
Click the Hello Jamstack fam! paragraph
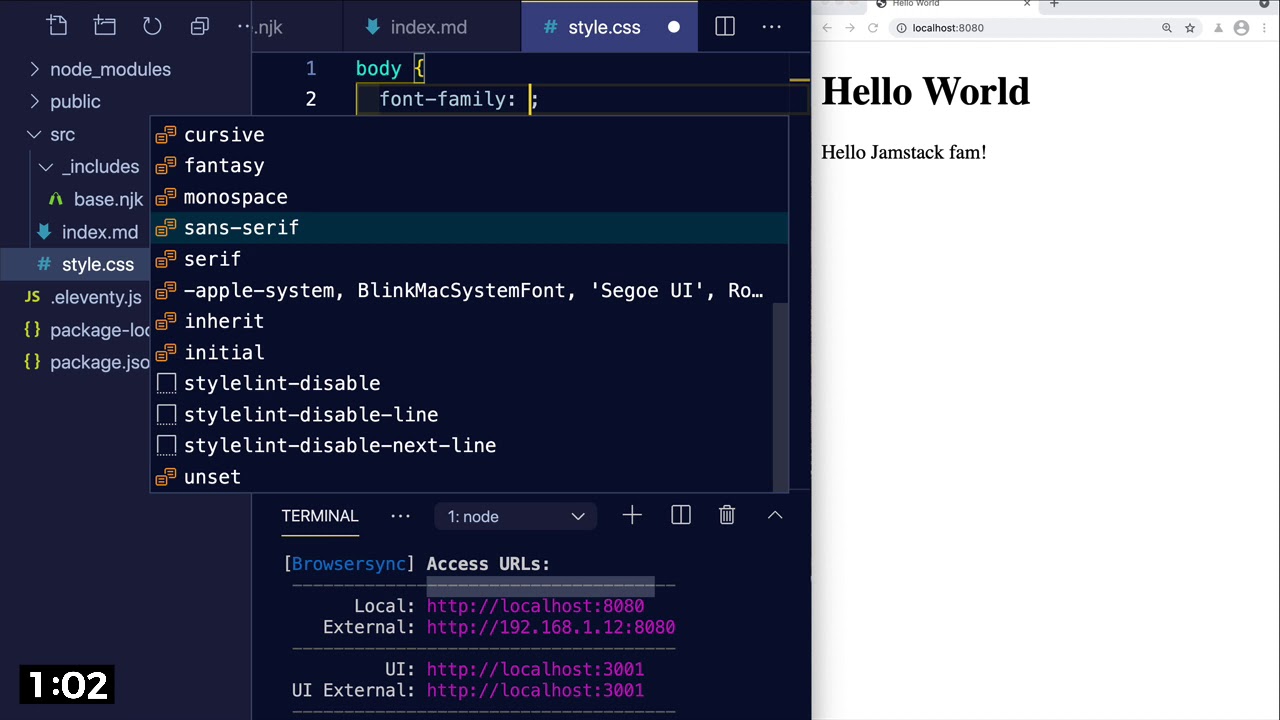[904, 152]
